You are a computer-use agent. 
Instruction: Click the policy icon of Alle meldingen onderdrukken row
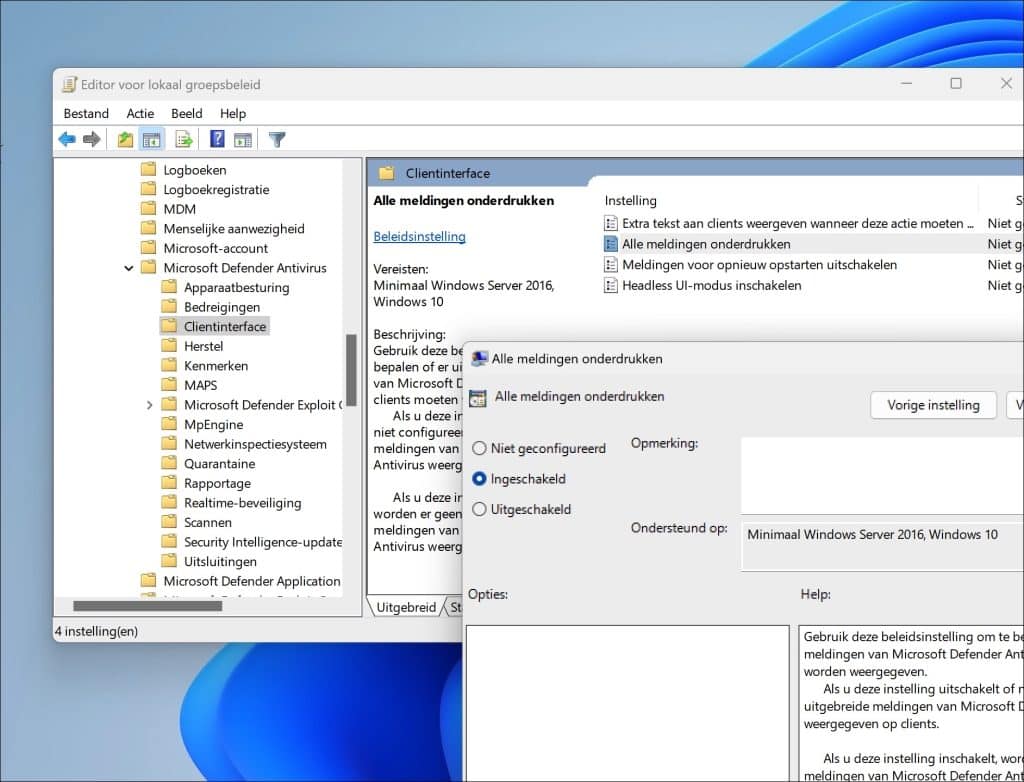point(611,244)
